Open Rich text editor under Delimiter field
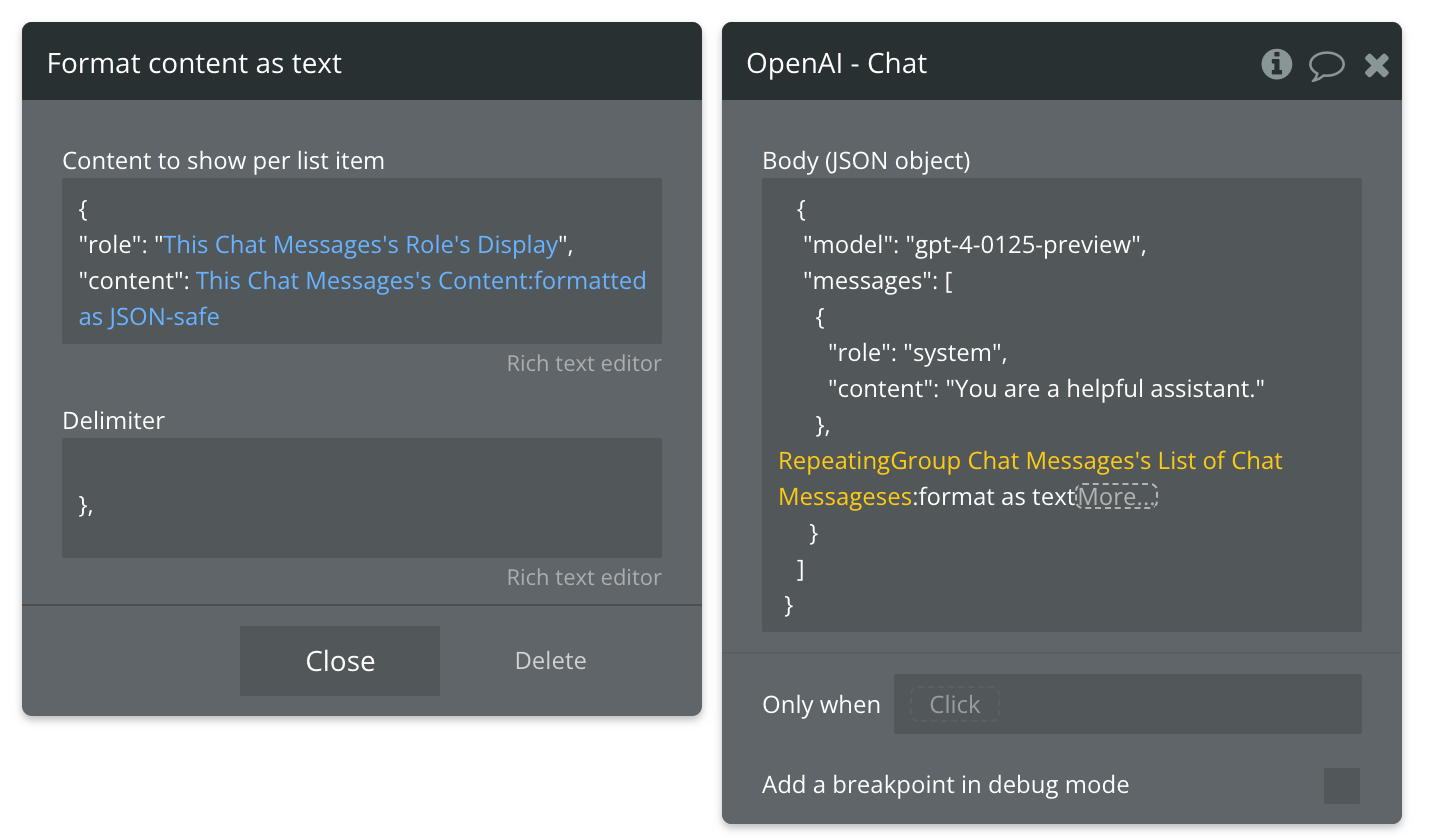Image resolution: width=1442 pixels, height=838 pixels. (583, 577)
